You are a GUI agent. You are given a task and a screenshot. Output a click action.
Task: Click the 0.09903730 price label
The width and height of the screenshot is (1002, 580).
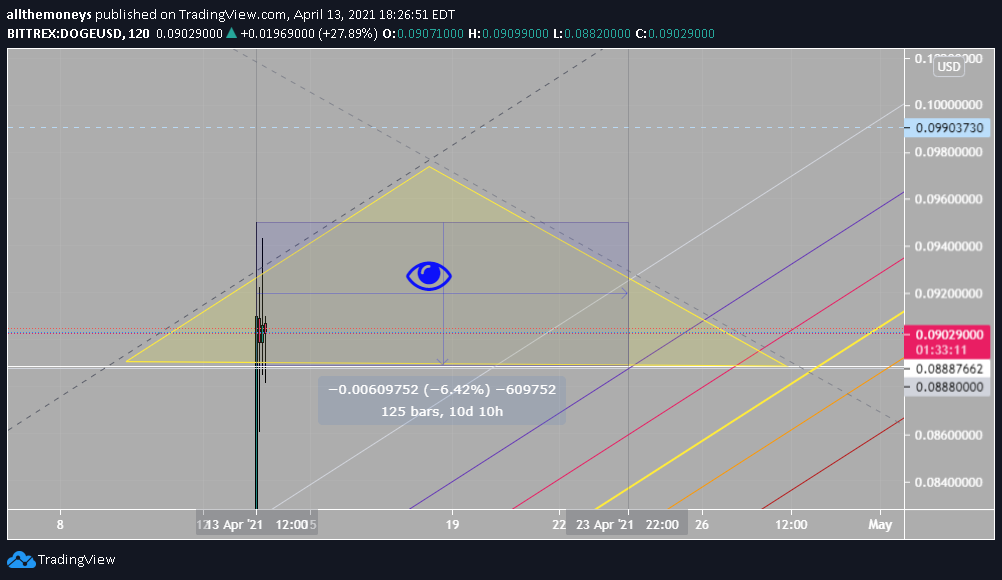948,128
